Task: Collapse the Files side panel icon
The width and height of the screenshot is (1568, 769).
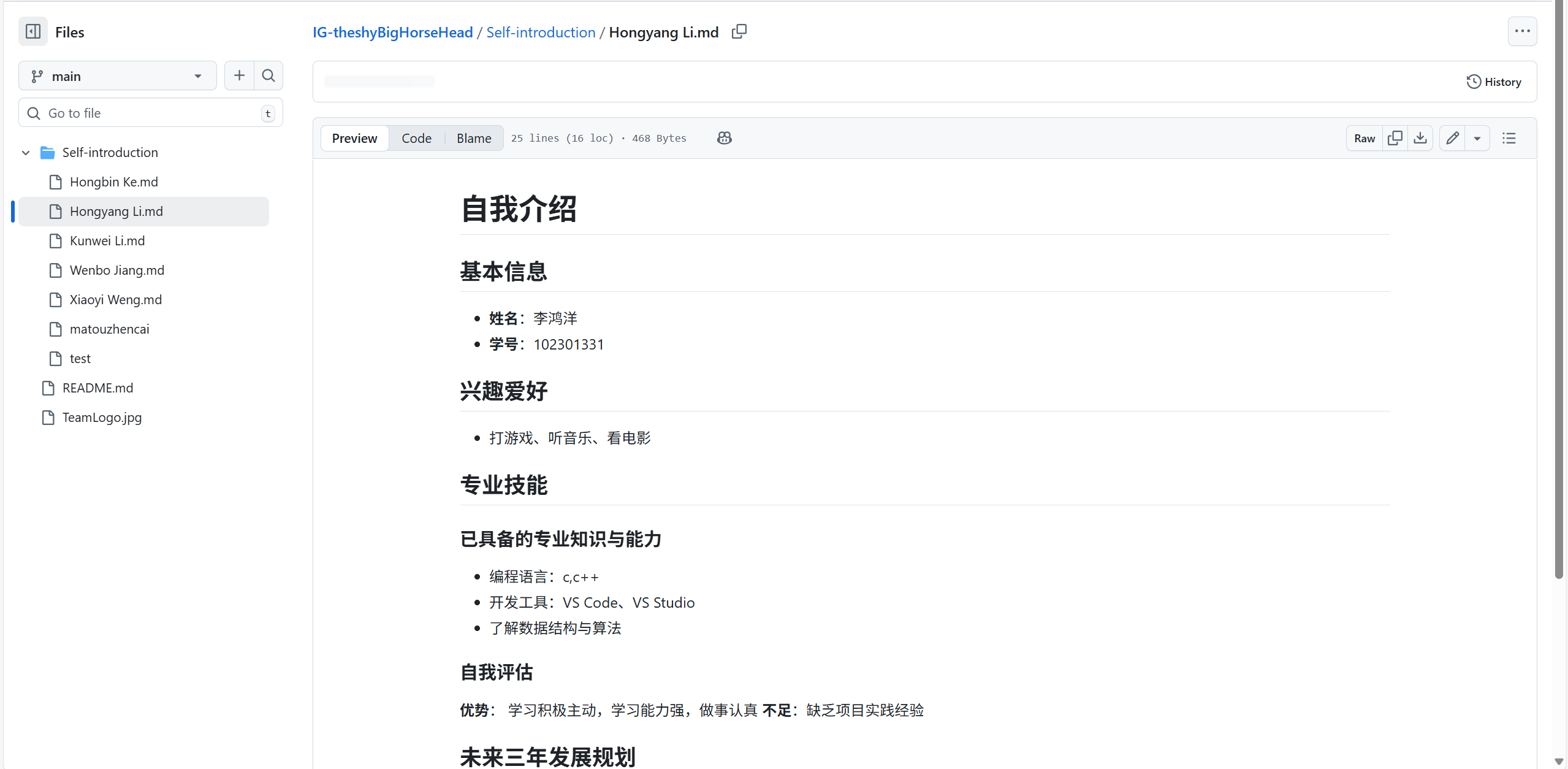Action: tap(33, 31)
